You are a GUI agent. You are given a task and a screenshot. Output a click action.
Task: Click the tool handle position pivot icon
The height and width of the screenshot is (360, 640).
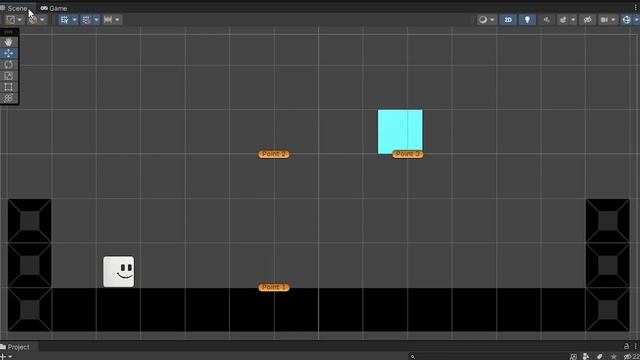[10, 20]
